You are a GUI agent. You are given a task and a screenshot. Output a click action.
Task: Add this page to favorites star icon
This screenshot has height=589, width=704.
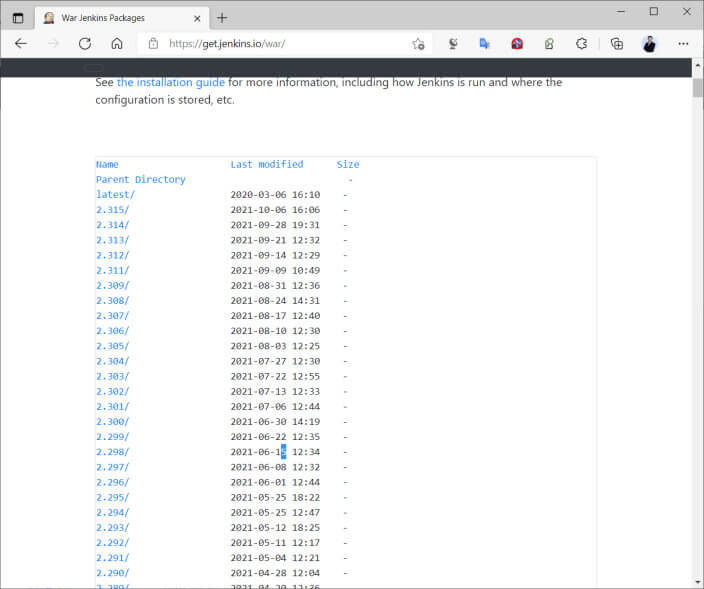click(418, 44)
